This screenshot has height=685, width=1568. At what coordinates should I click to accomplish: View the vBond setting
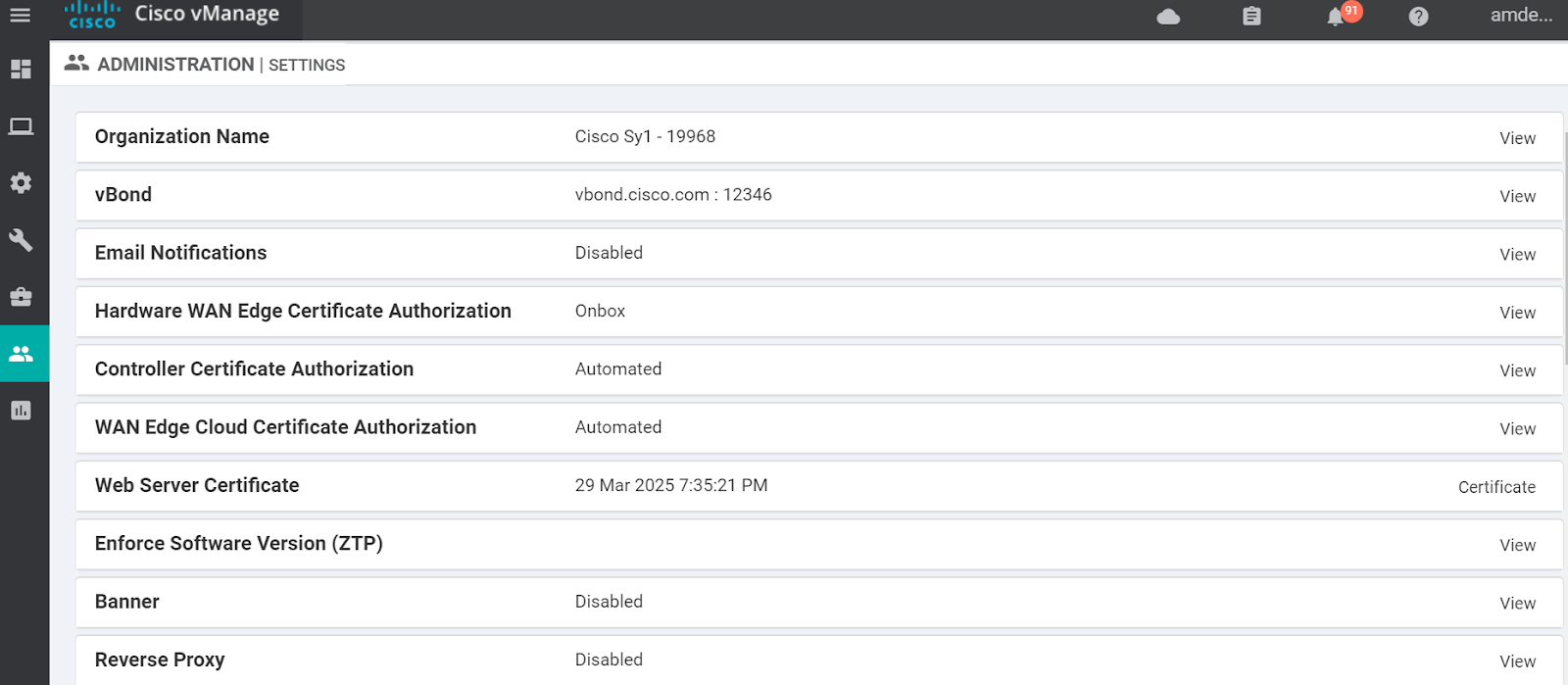[1517, 196]
